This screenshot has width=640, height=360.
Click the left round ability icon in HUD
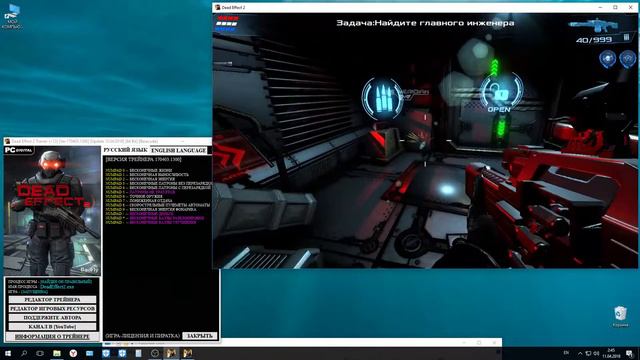click(607, 59)
